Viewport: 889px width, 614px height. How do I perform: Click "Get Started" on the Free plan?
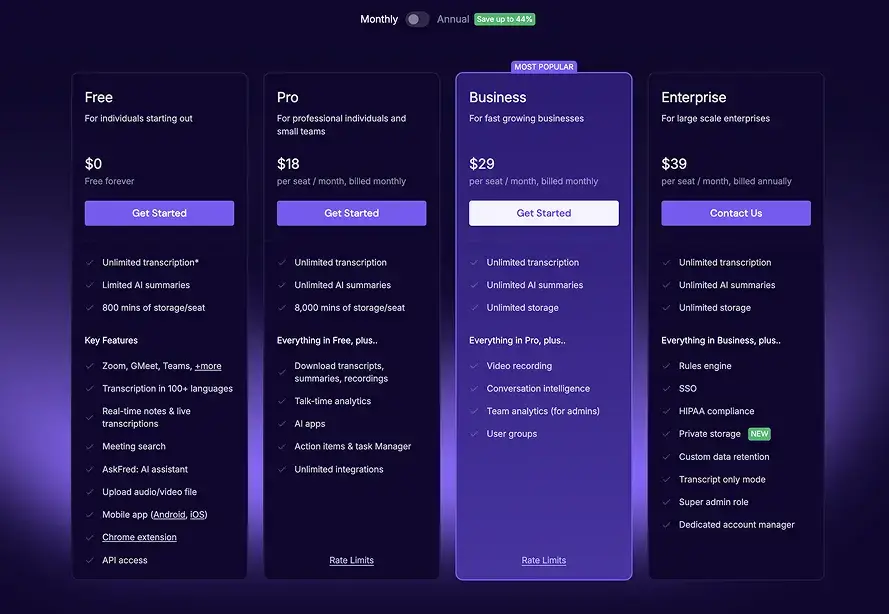point(159,212)
